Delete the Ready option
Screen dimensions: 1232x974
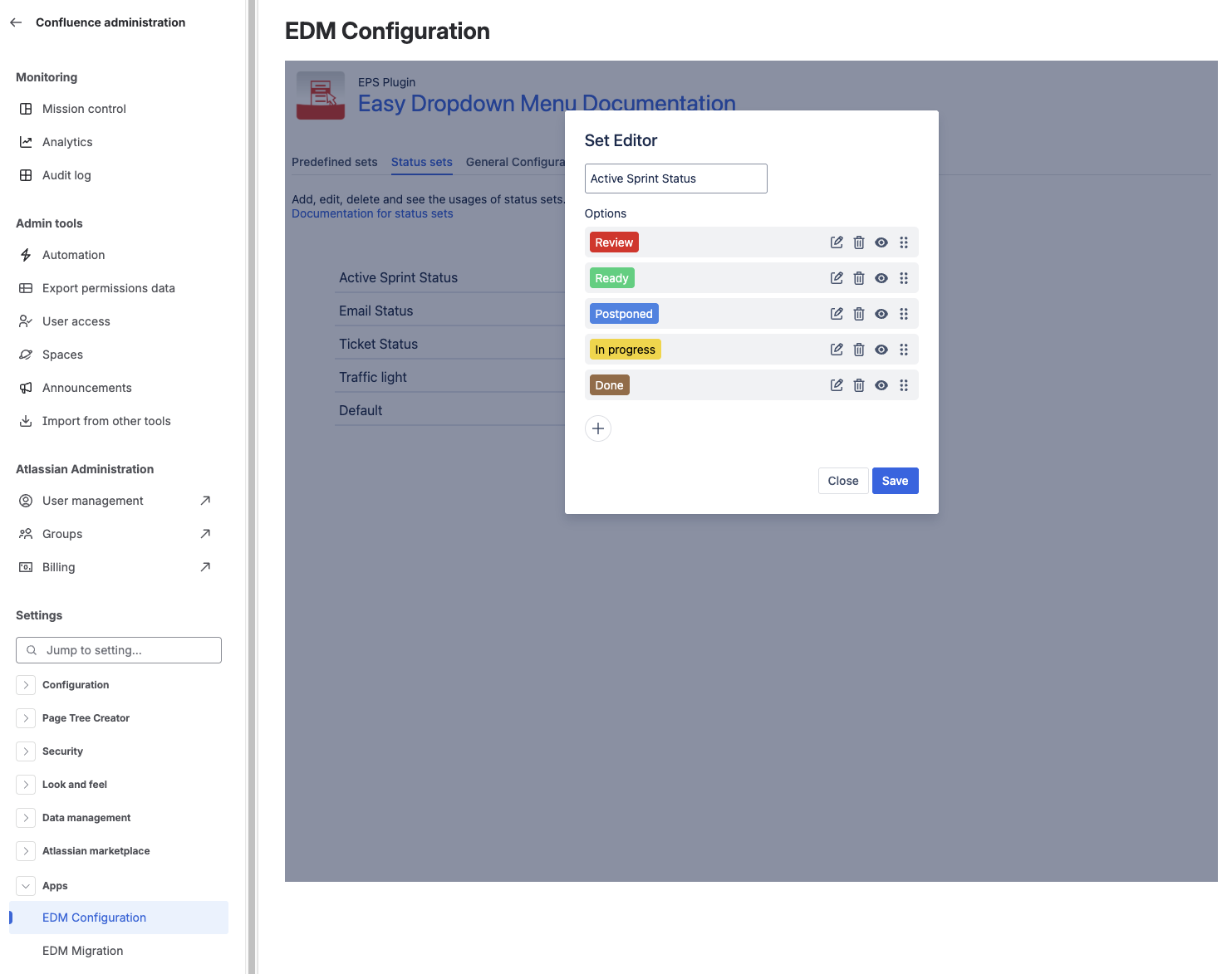tap(859, 278)
